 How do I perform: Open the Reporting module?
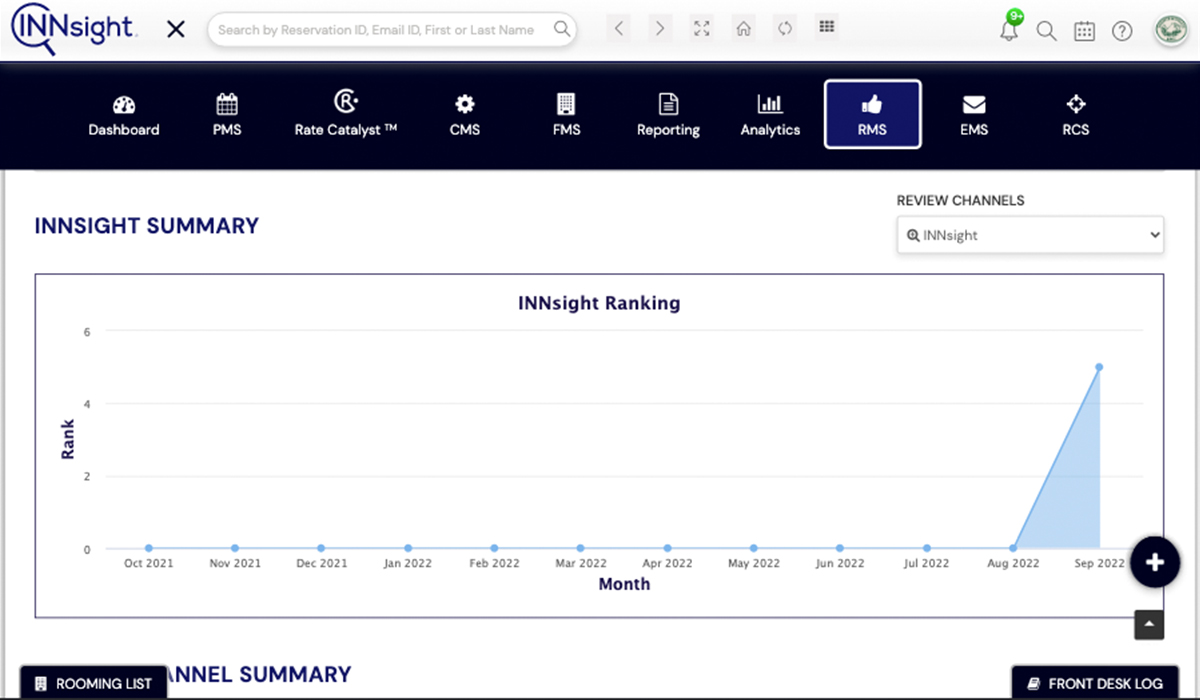[668, 115]
